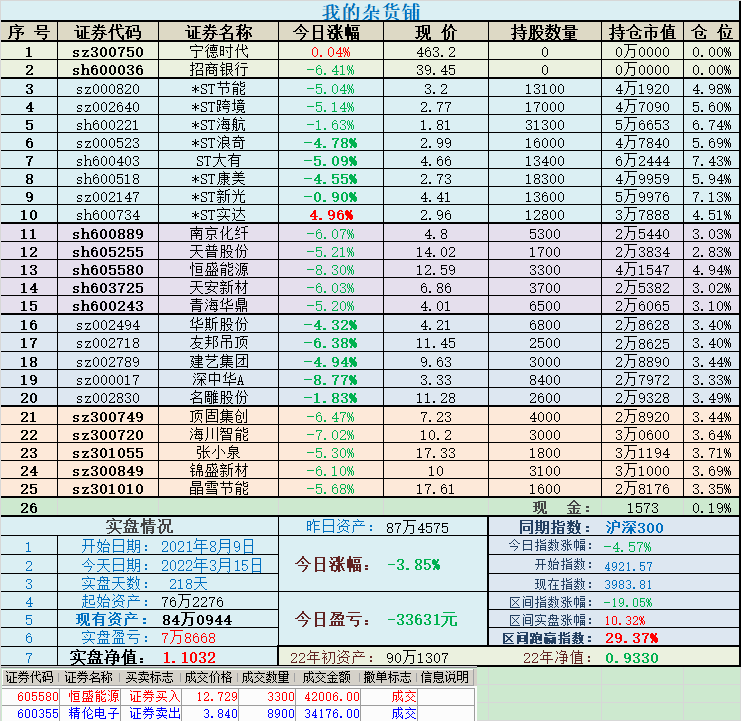Select the 南京化纤 name cell

click(218, 233)
